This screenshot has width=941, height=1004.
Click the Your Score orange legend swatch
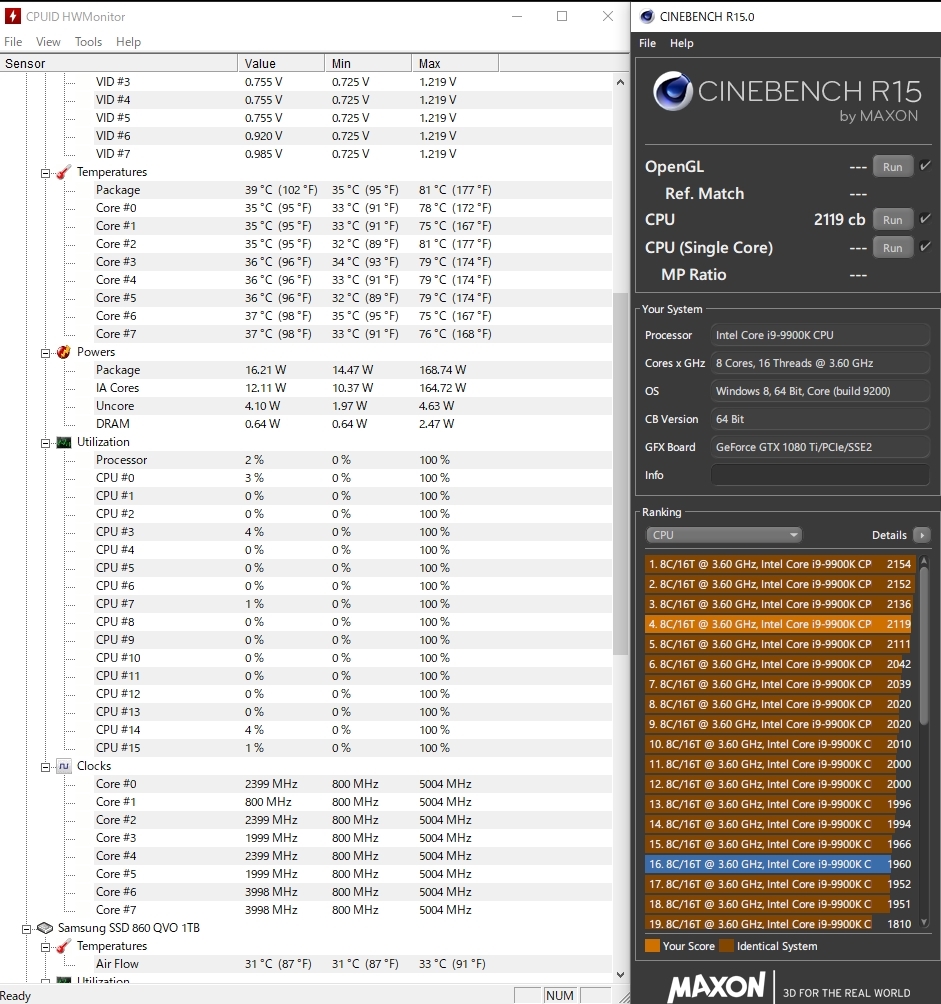point(652,946)
